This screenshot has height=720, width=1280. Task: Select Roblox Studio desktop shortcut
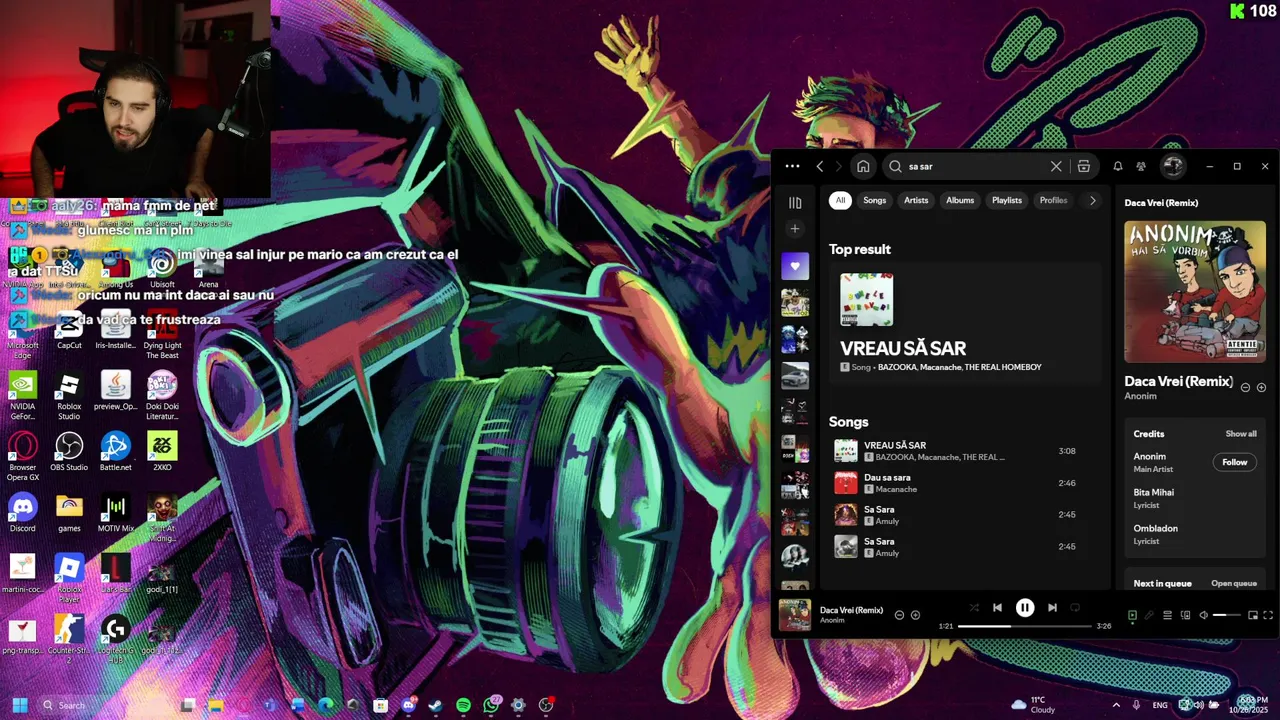(69, 395)
